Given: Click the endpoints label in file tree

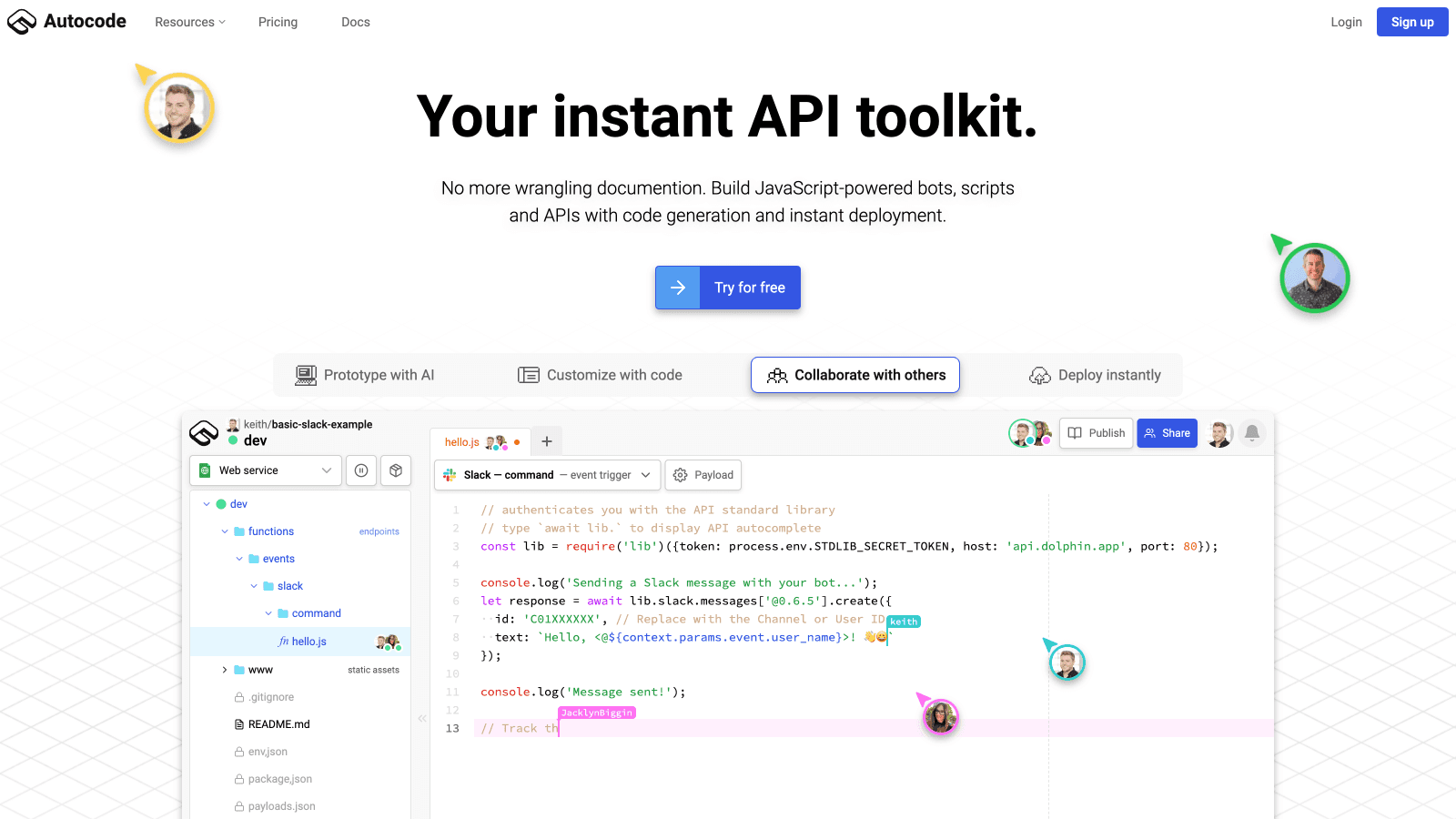Looking at the screenshot, I should click(379, 531).
